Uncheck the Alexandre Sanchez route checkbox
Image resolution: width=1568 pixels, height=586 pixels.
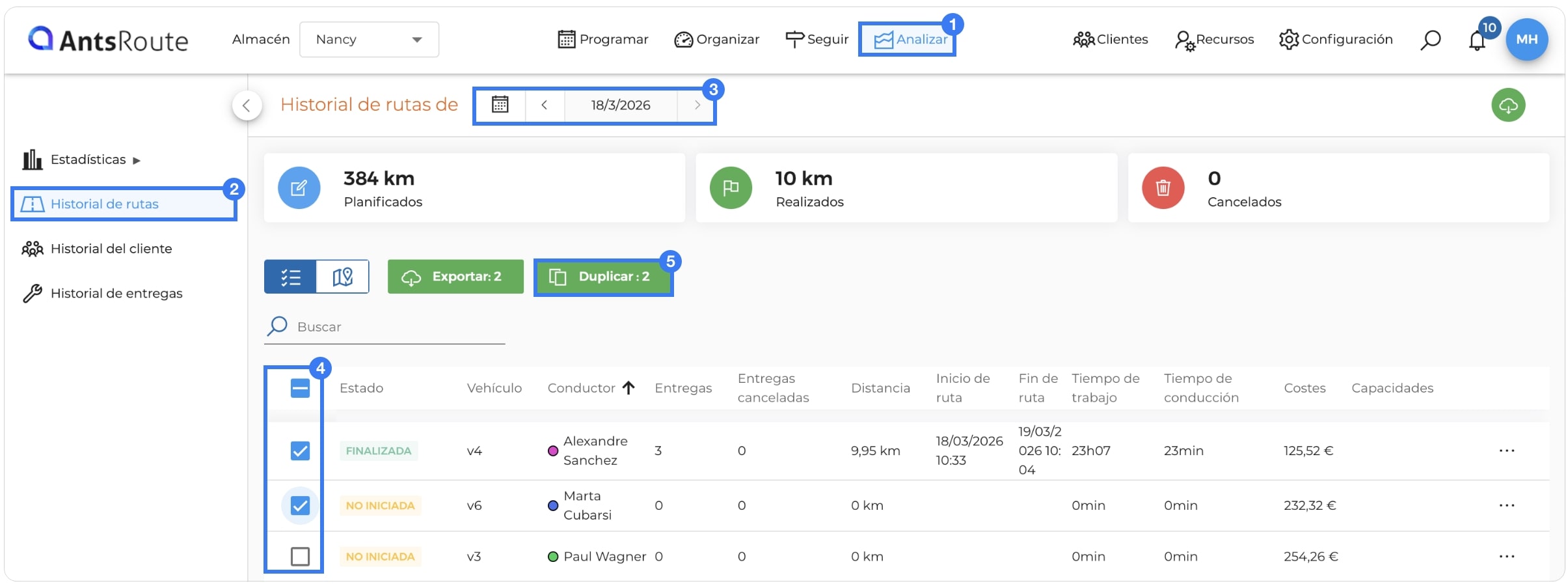coord(300,451)
